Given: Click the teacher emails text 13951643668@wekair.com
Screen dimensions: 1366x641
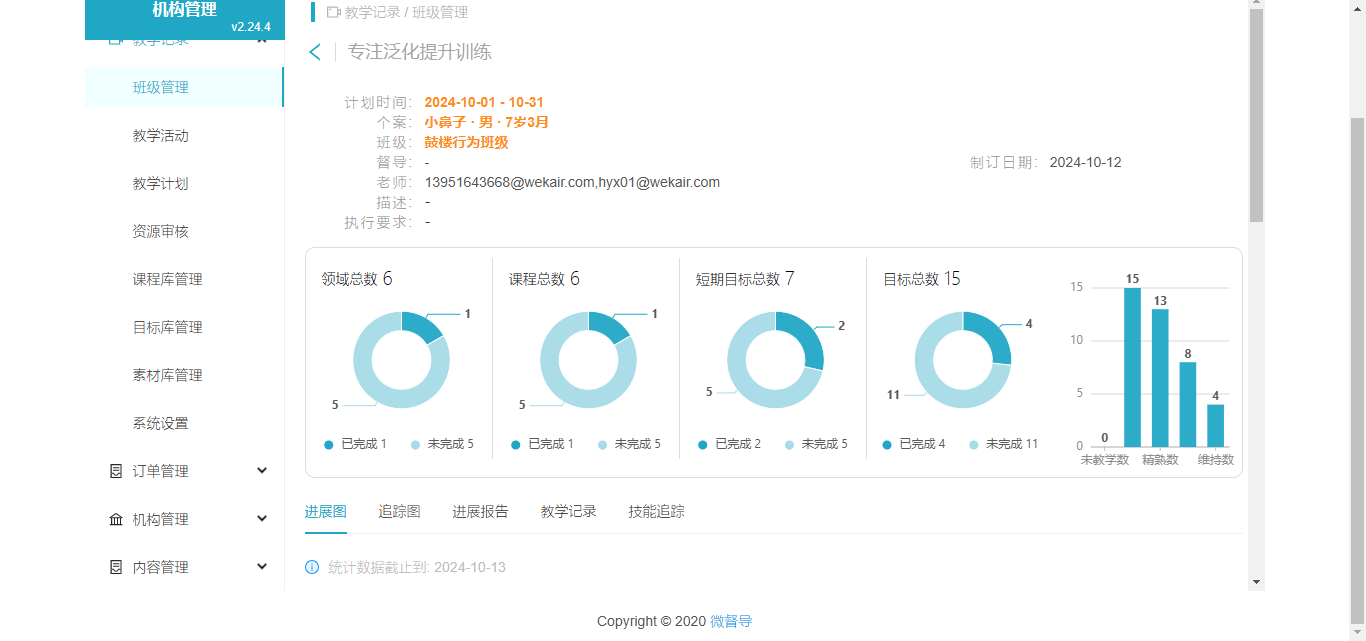Looking at the screenshot, I should tap(510, 182).
